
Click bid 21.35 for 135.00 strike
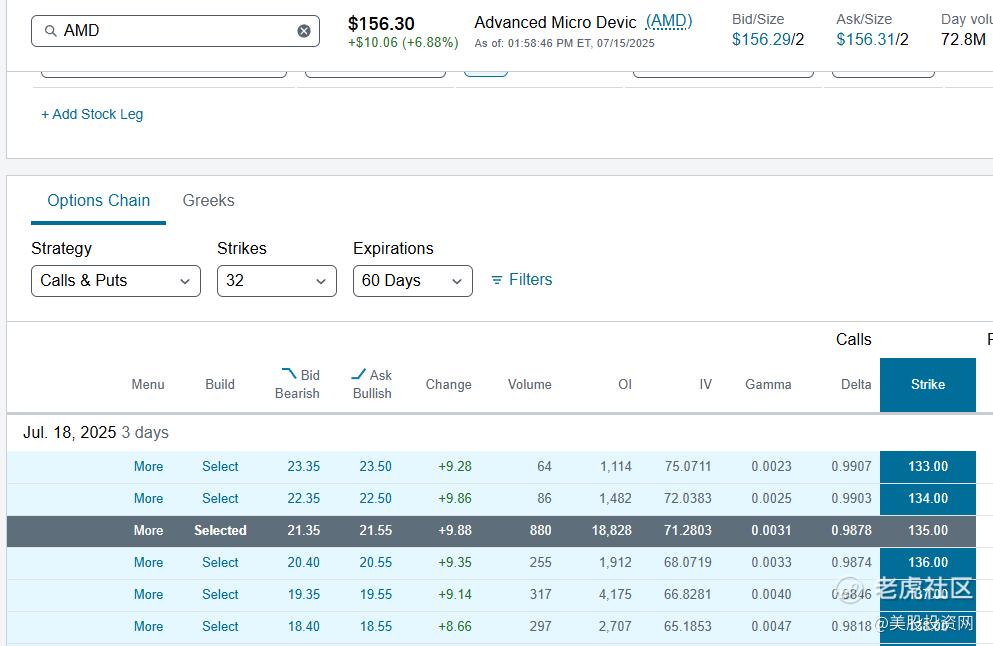pyautogui.click(x=304, y=531)
